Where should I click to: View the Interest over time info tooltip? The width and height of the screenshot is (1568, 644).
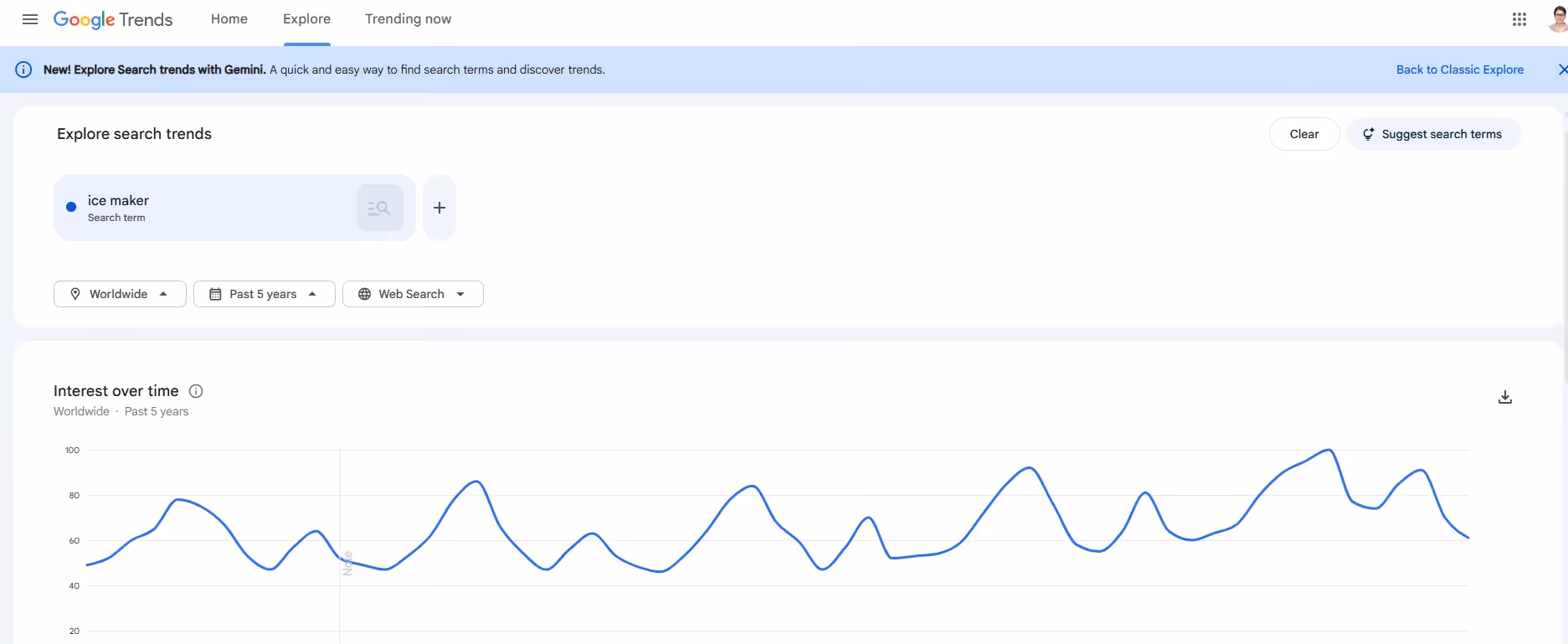pos(195,390)
